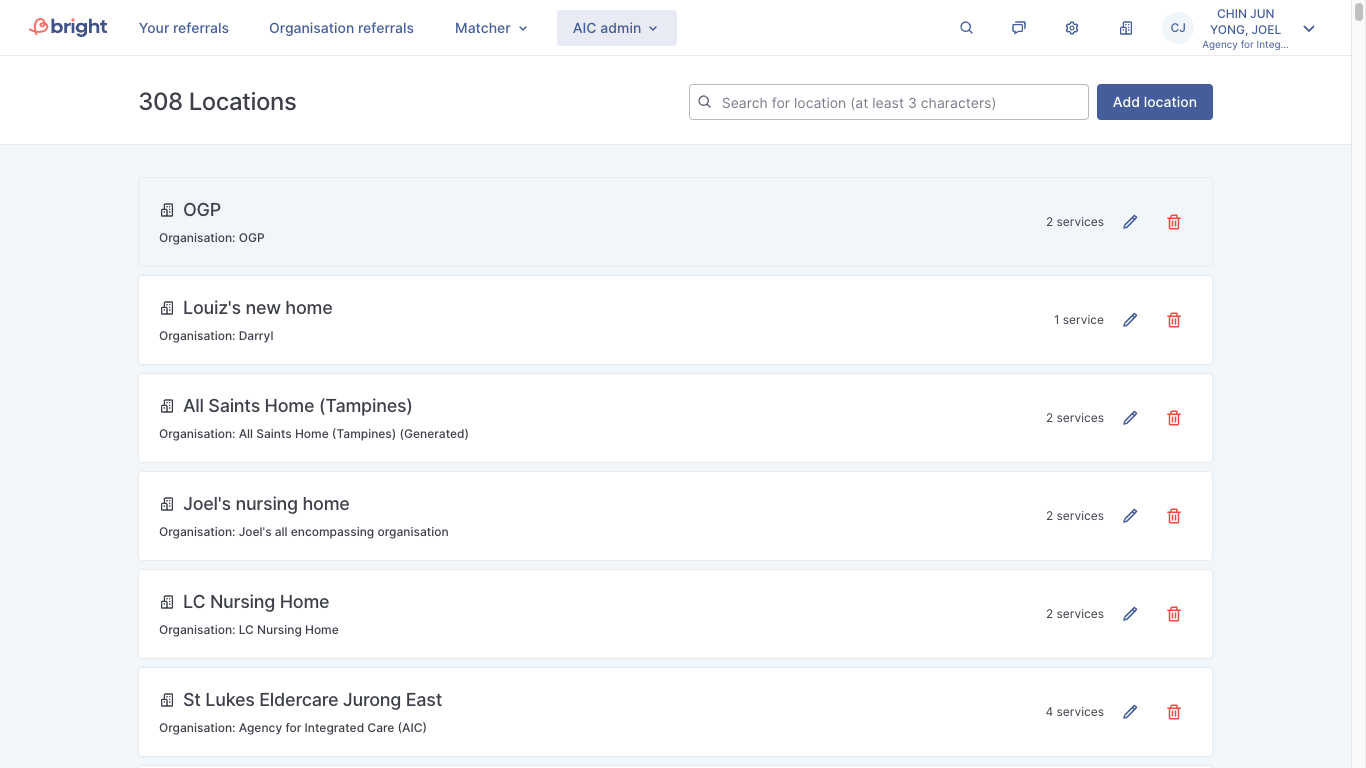Open the Bright logo home link

[x=68, y=27]
